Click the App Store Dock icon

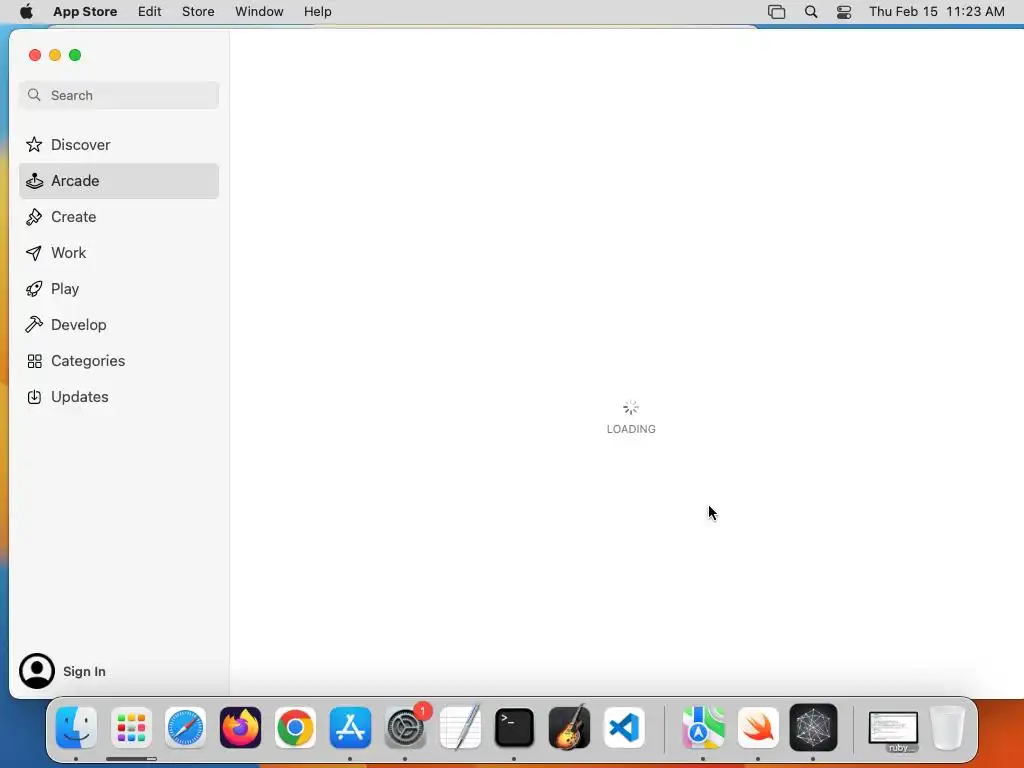point(350,728)
